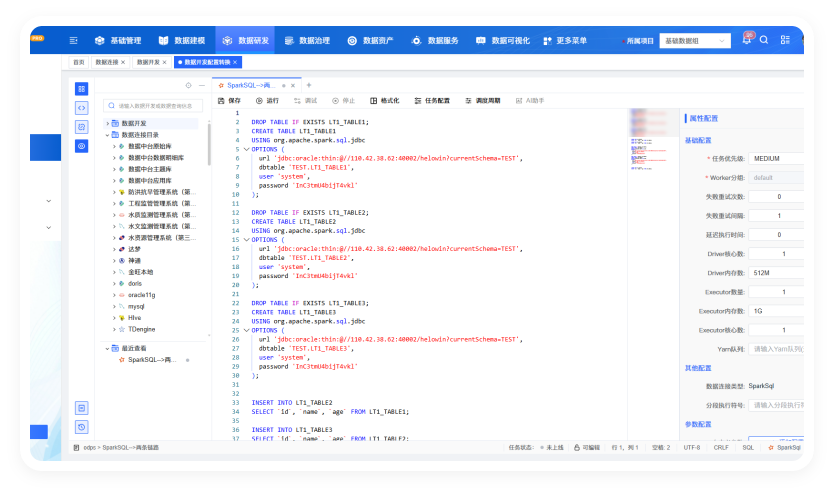The width and height of the screenshot is (834, 495).
Task: Fold the OPTIONS block at line 15
Action: coord(246,240)
